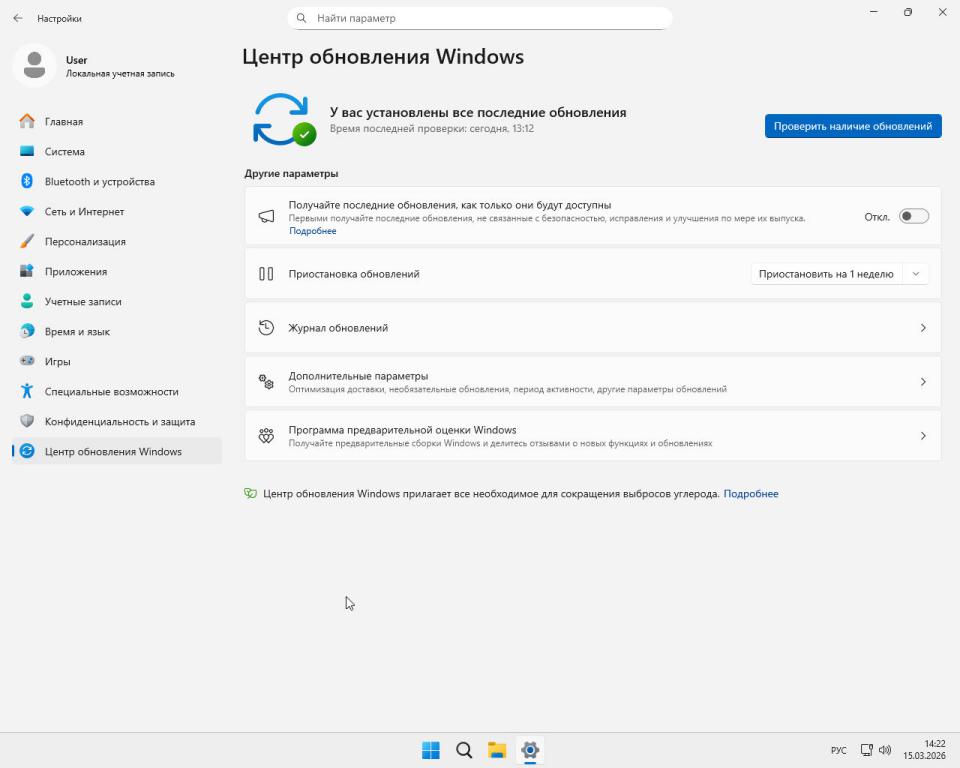Viewport: 960px width, 768px height.
Task: Open File Explorer from the taskbar
Action: click(497, 750)
